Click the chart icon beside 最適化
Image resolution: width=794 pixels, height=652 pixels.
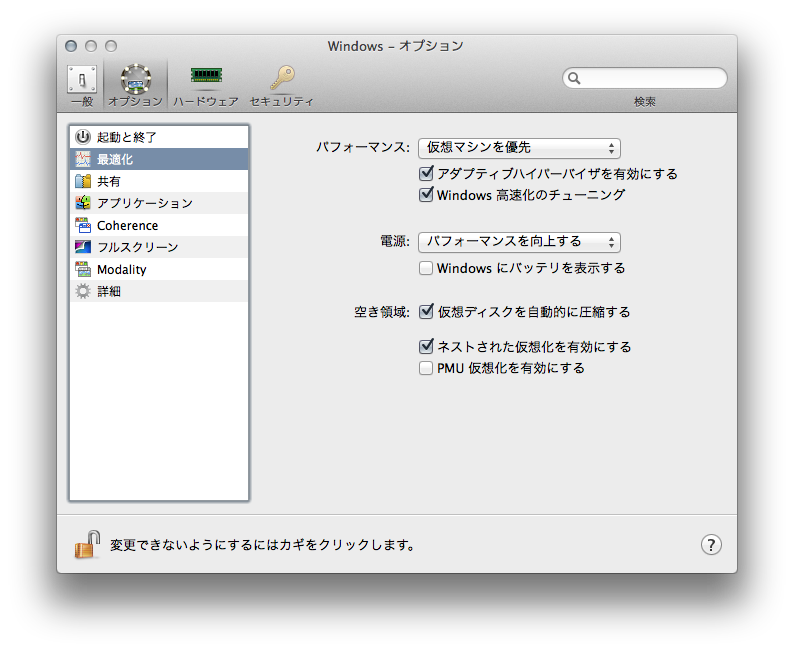point(83,159)
